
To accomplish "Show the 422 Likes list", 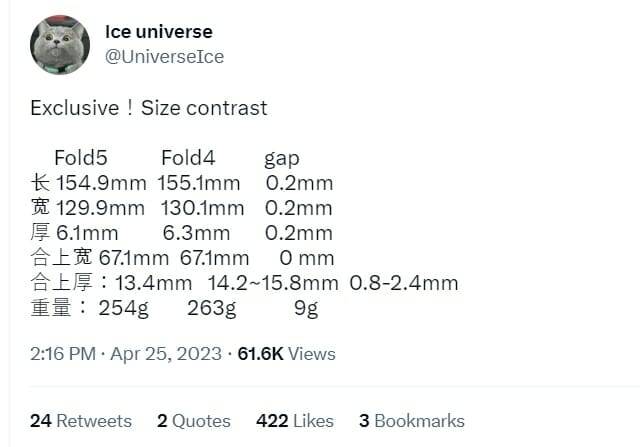I will point(296,421).
